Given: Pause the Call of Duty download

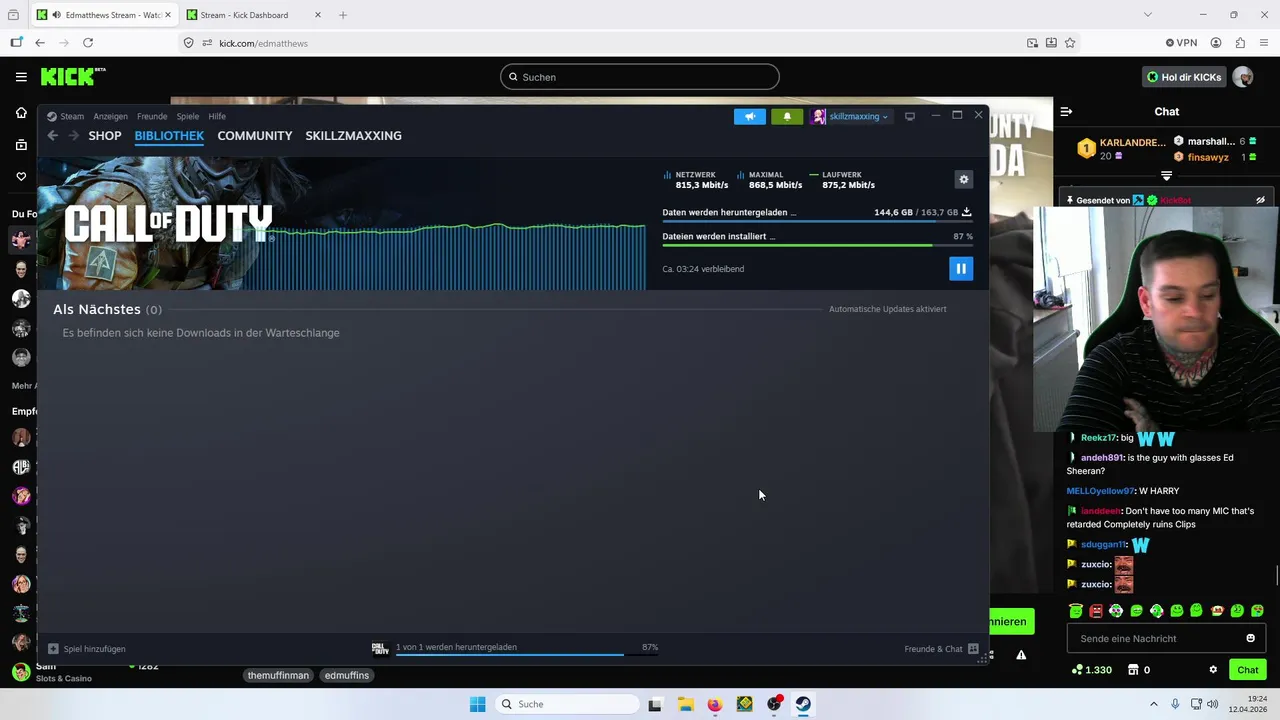Looking at the screenshot, I should [x=960, y=268].
